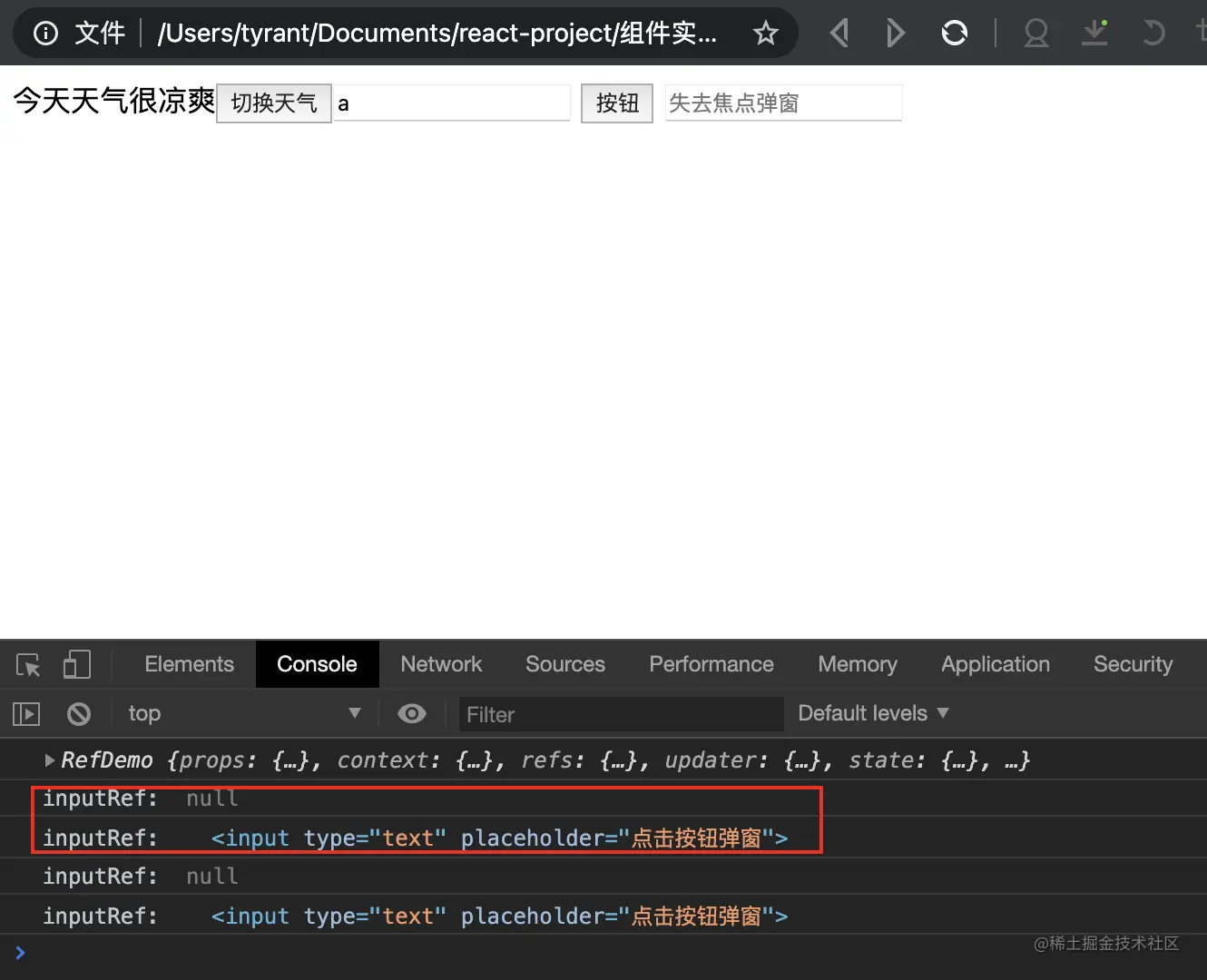Go to the Memory tab
This screenshot has height=980, width=1207.
pos(858,664)
